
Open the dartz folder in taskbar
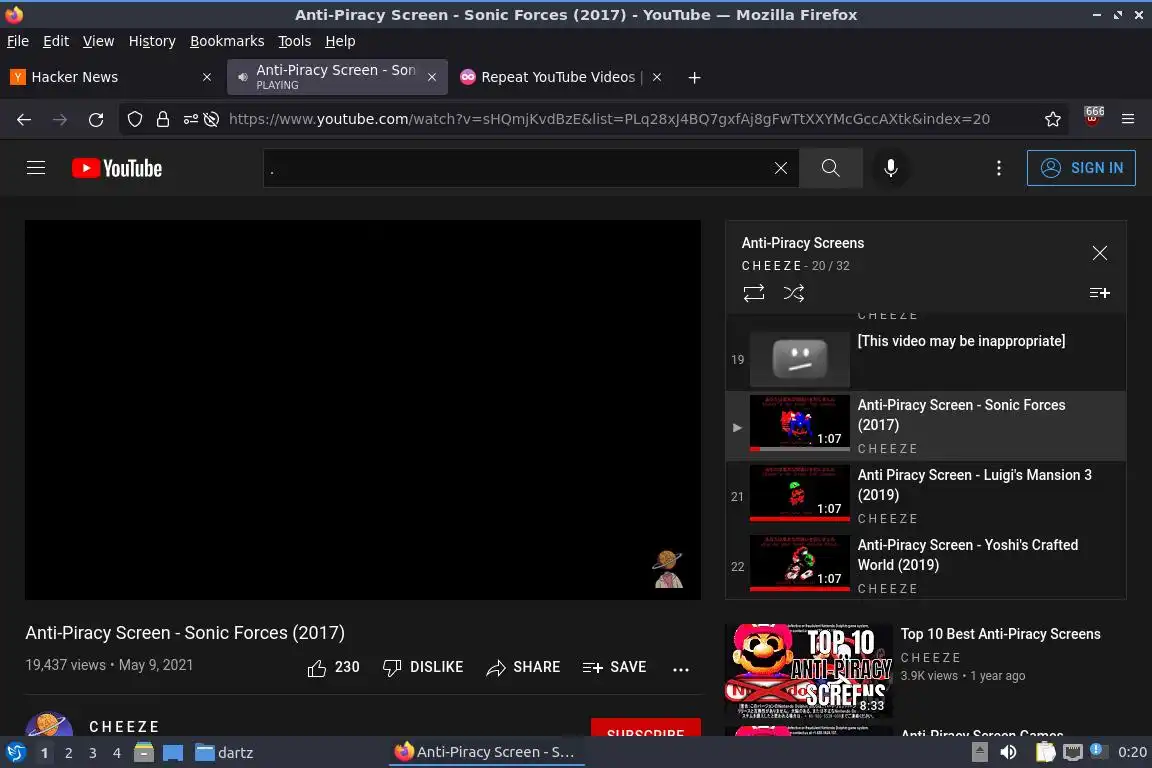(224, 753)
